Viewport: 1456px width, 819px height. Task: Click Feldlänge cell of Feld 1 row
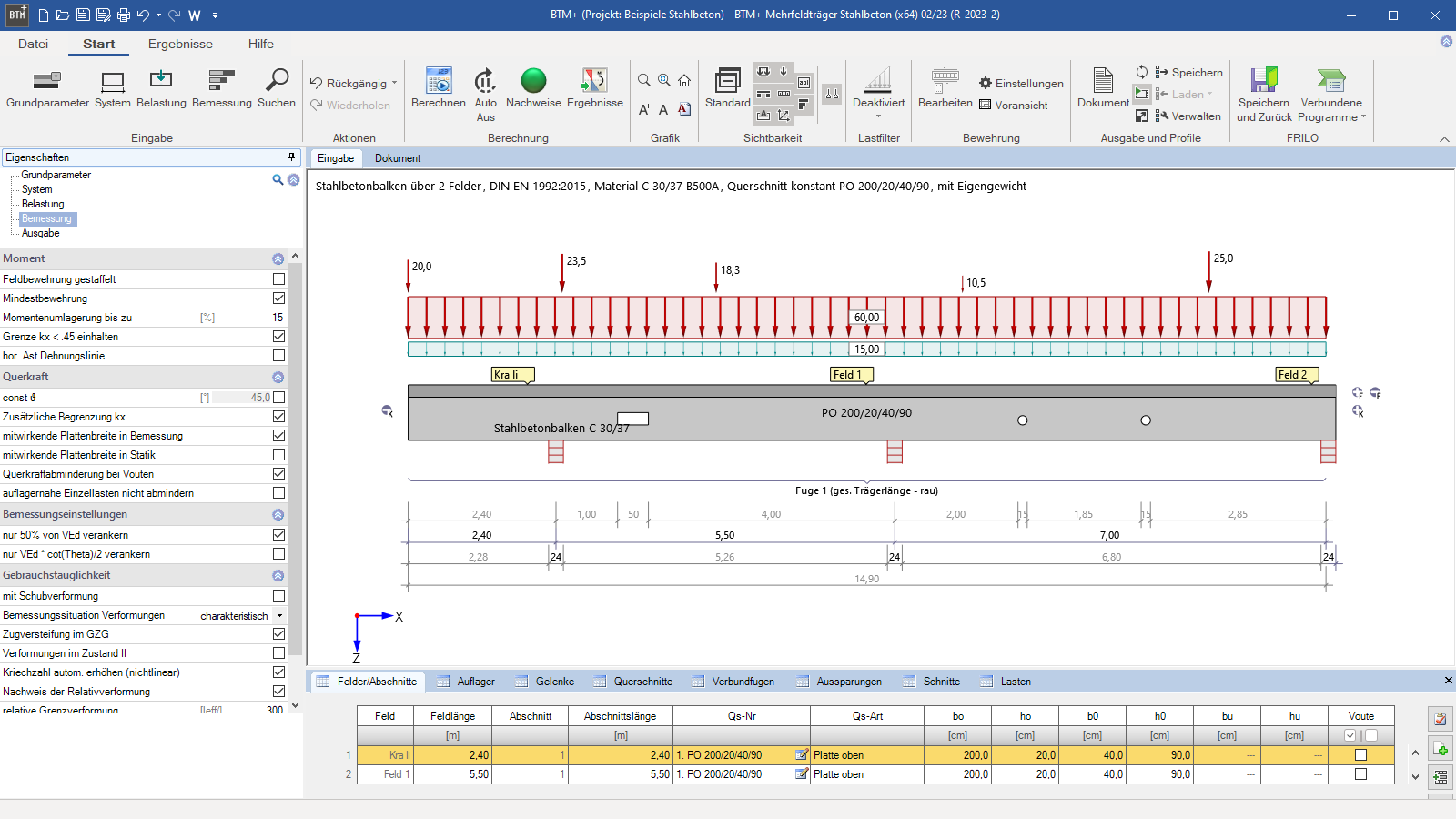coord(452,774)
